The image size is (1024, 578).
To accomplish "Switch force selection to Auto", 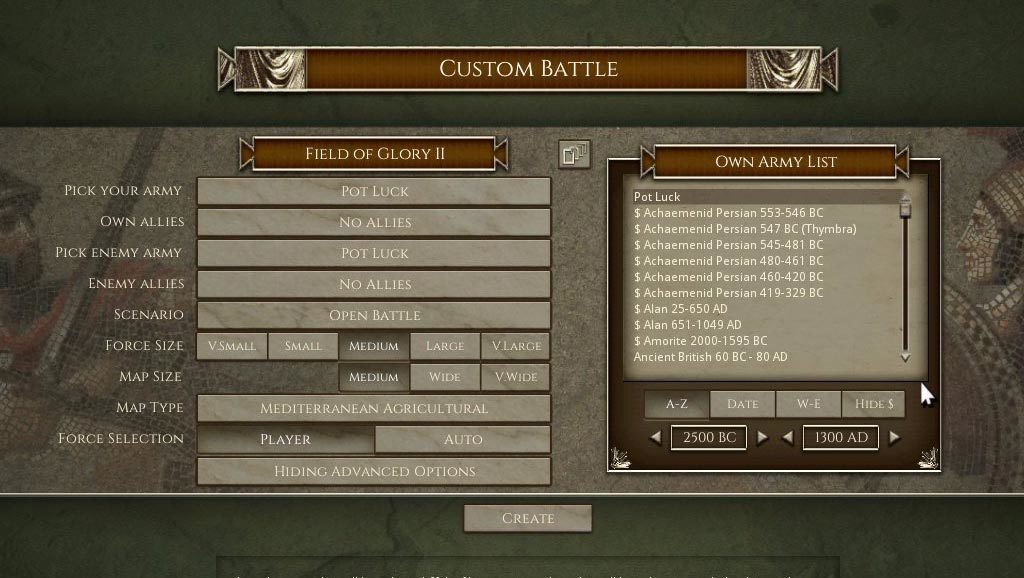I will (462, 440).
